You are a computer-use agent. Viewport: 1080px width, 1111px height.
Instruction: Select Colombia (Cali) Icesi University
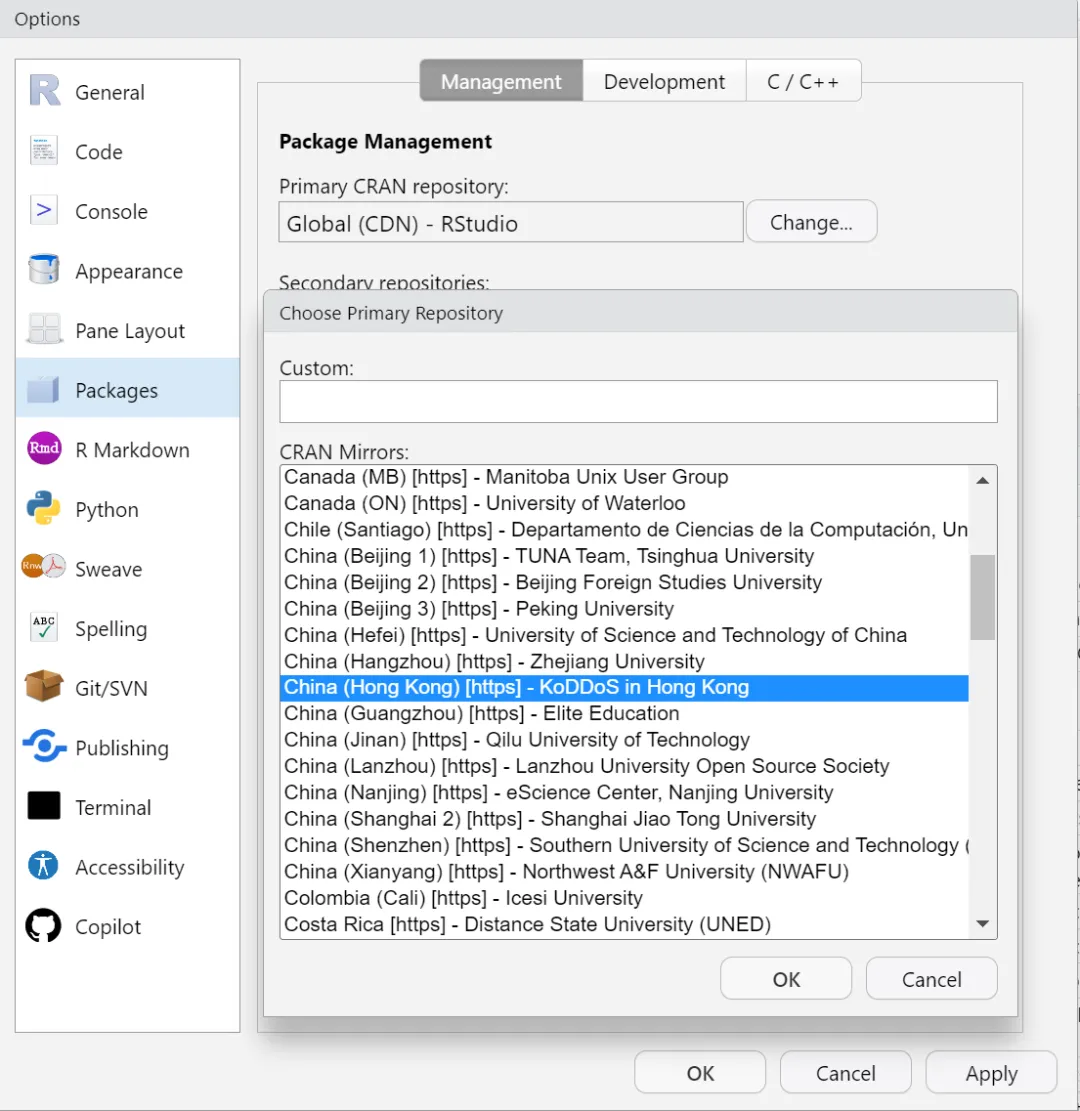click(624, 898)
